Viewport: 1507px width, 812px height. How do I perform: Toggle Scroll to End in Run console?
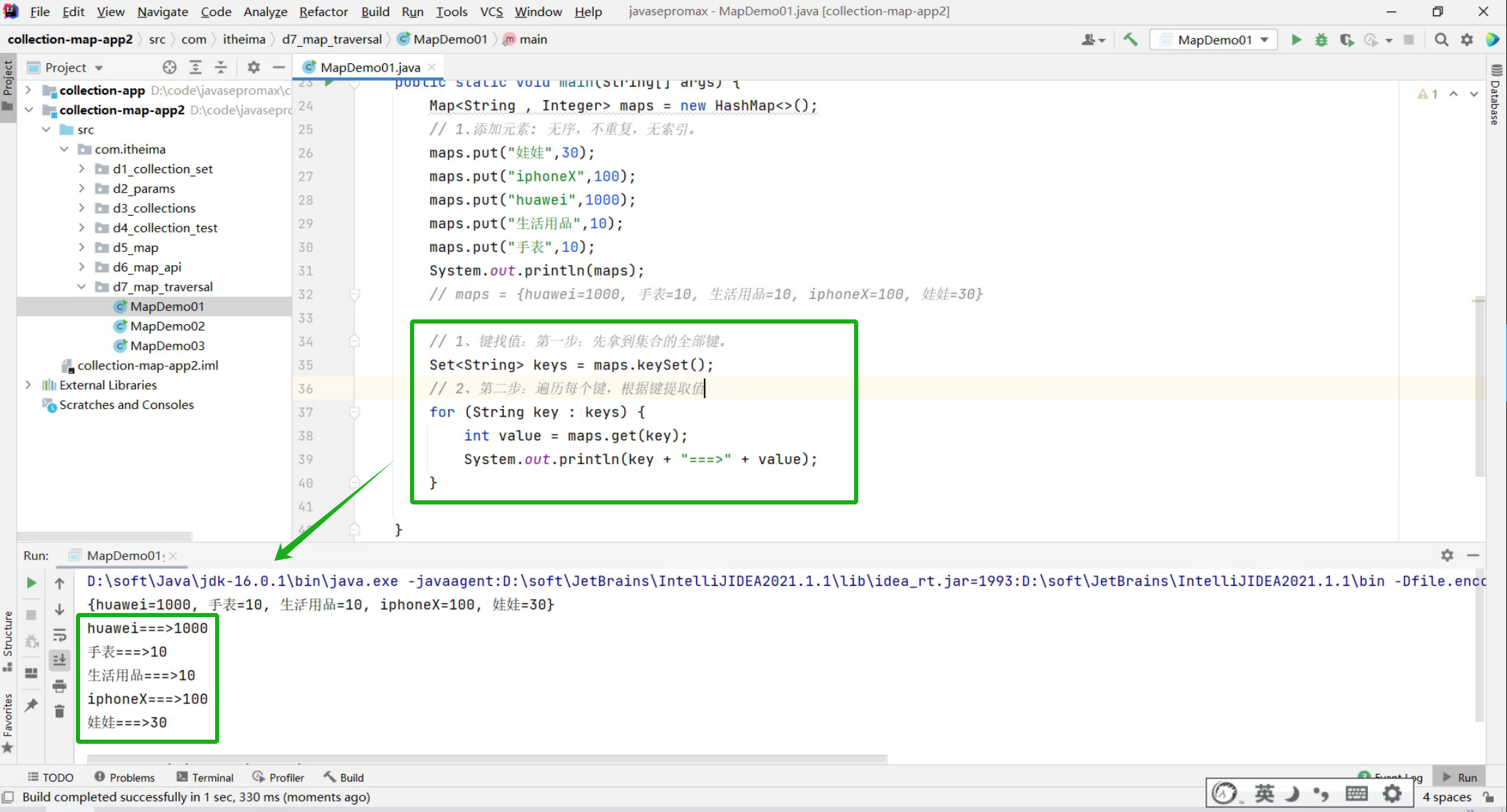60,660
